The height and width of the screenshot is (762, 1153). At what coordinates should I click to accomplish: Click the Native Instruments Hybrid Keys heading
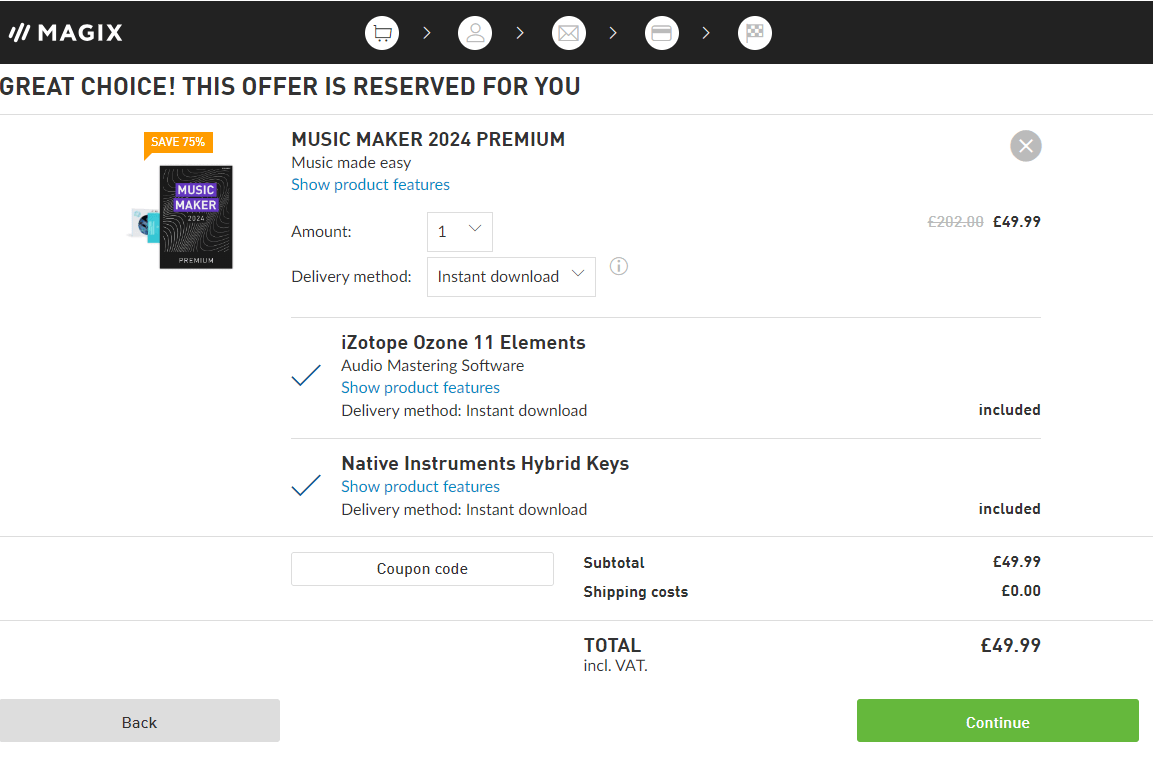coord(485,463)
